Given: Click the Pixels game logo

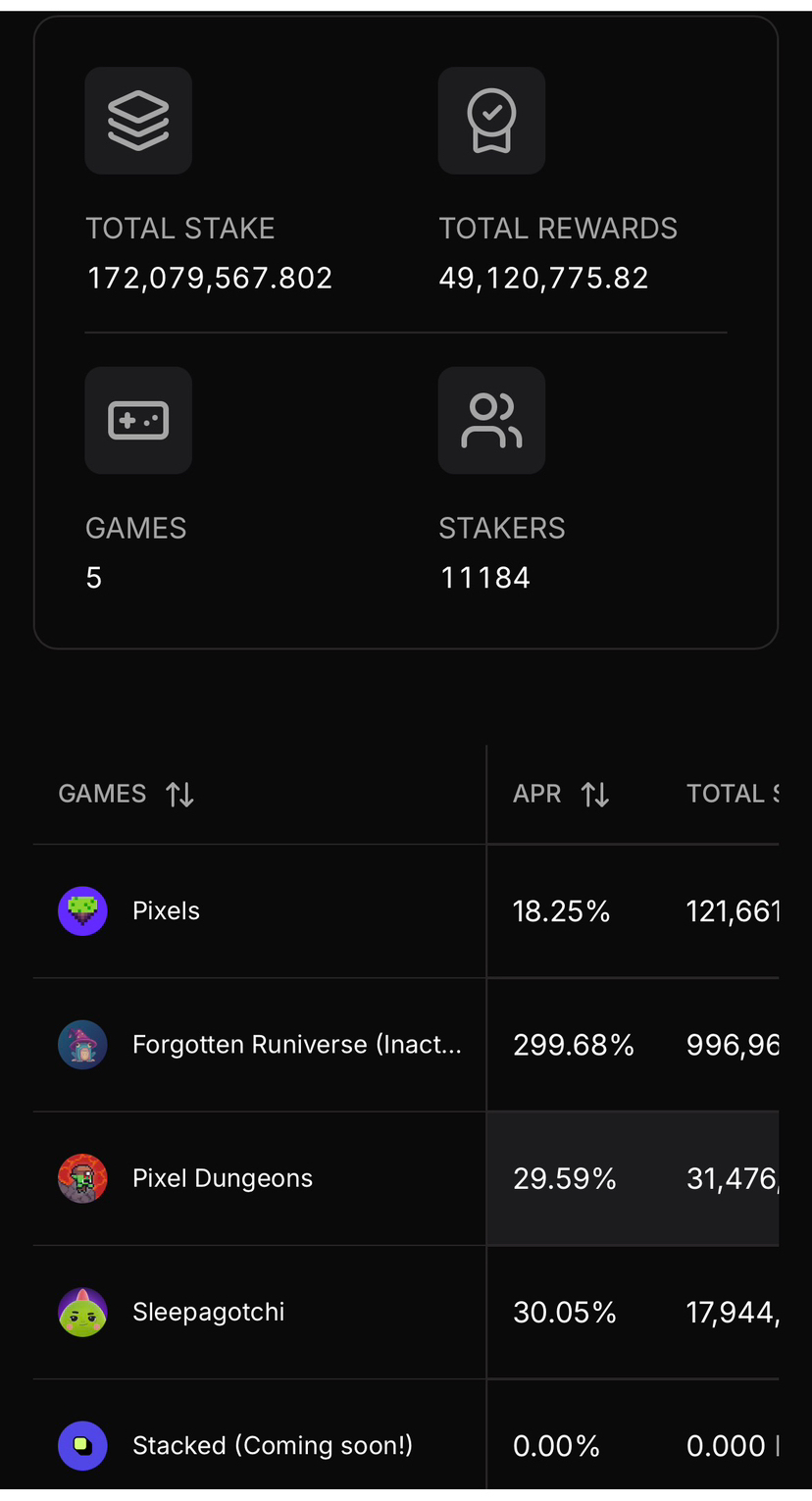Looking at the screenshot, I should 82,910.
